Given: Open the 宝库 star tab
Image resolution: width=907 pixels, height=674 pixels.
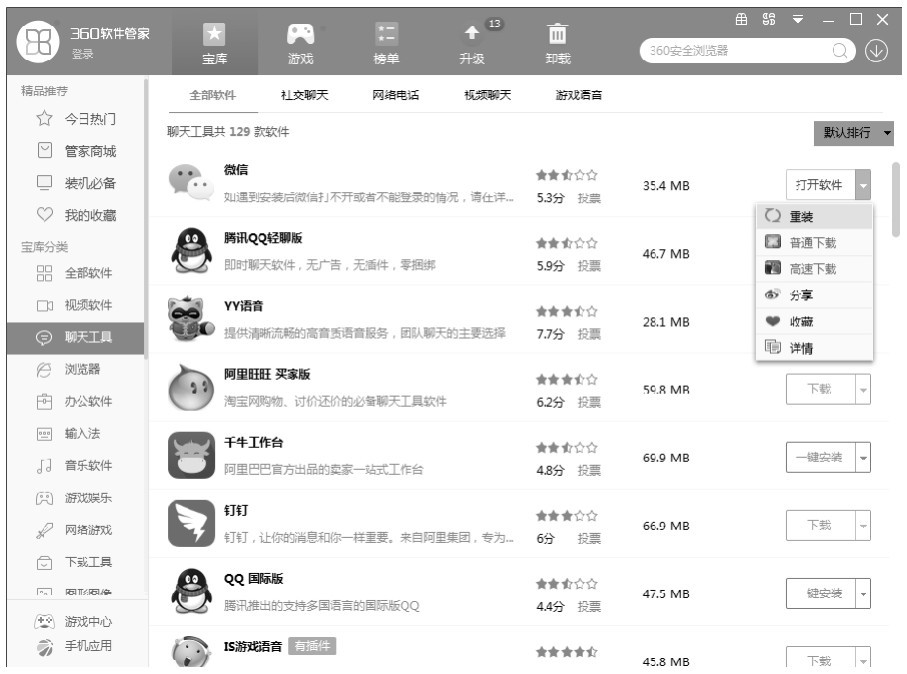Looking at the screenshot, I should point(215,43).
